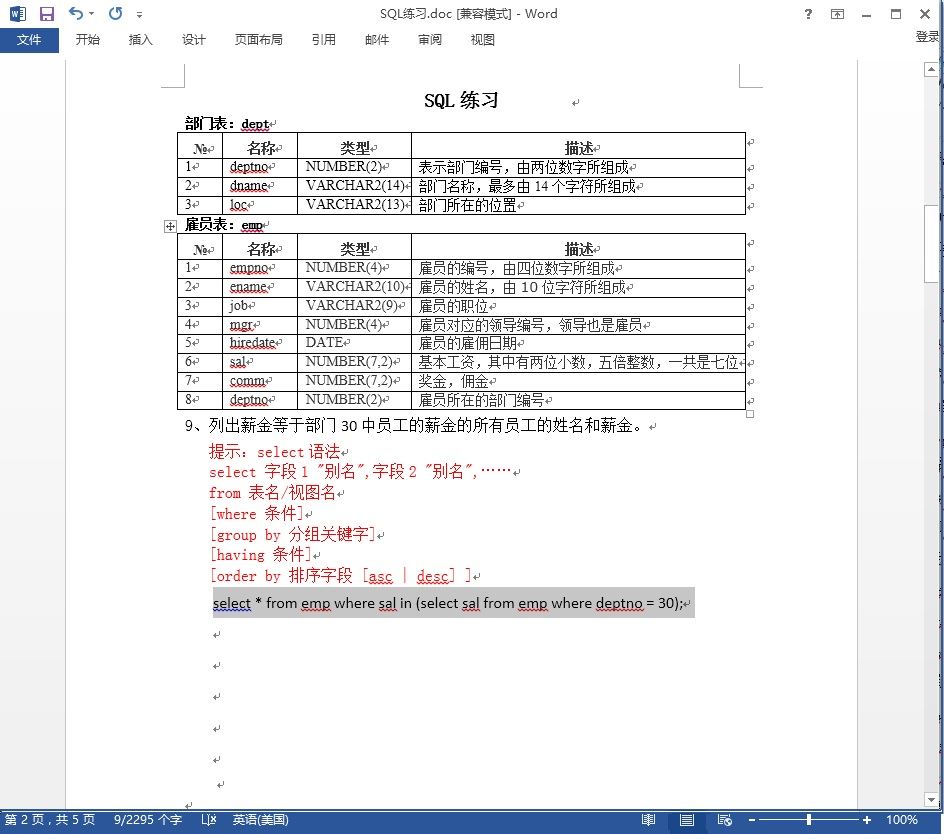Click the from 表名/视图名 line
The image size is (944, 834).
272,493
